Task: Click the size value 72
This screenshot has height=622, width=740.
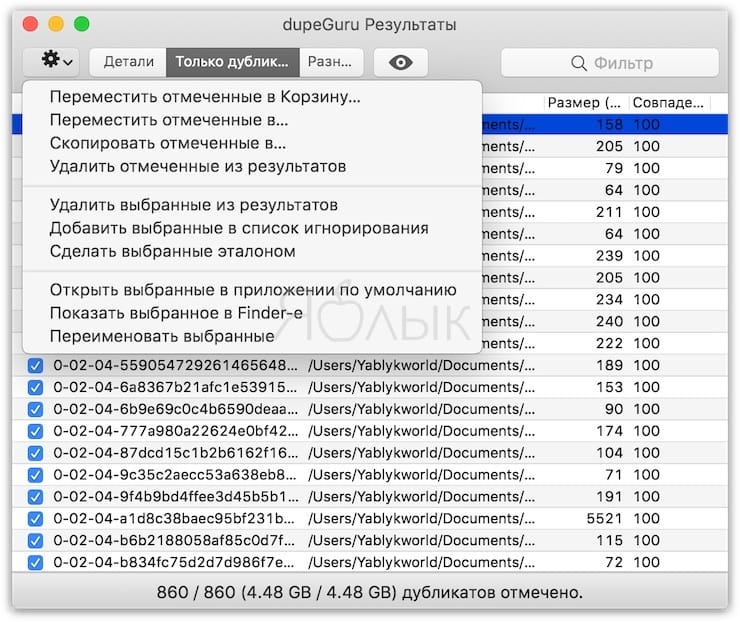Action: (614, 562)
